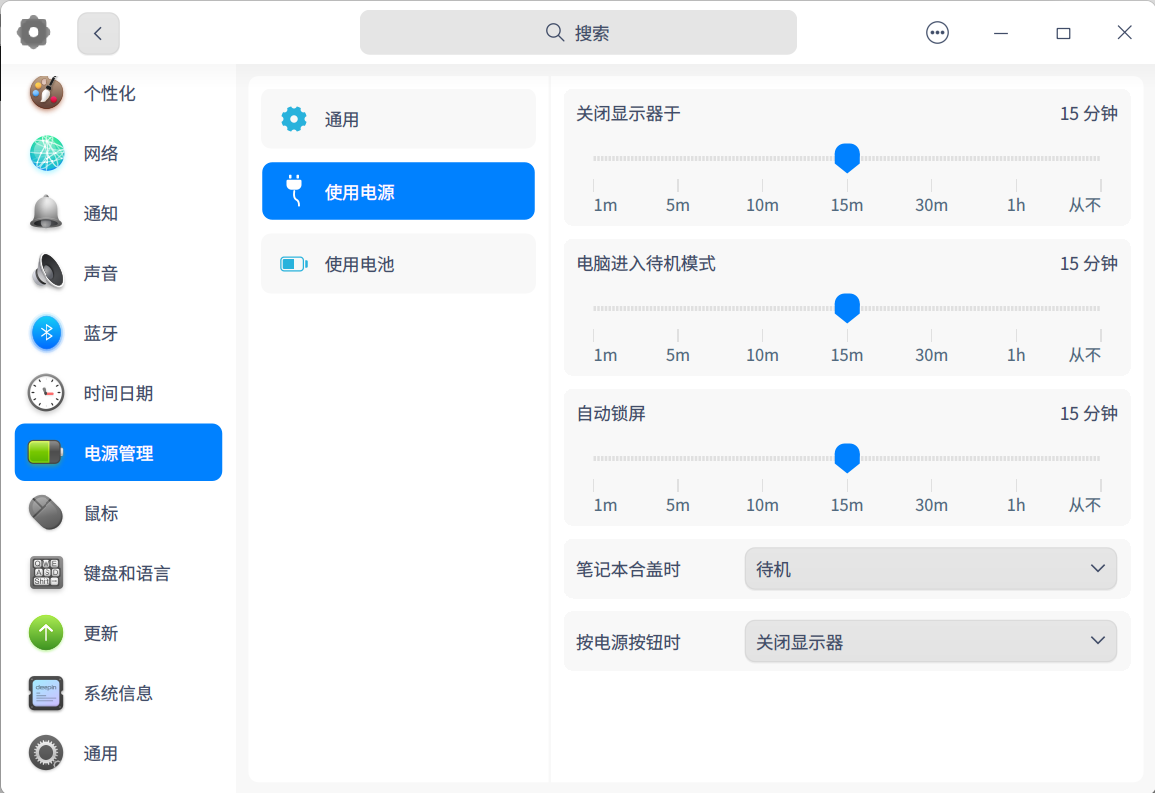Image resolution: width=1155 pixels, height=793 pixels.
Task: Open the System Info deepin icon
Action: click(46, 692)
